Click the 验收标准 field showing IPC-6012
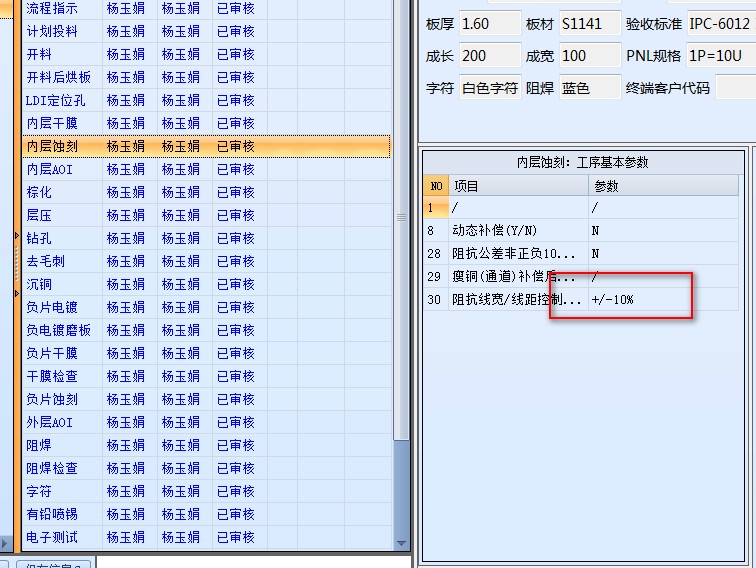This screenshot has height=568, width=756. click(721, 24)
